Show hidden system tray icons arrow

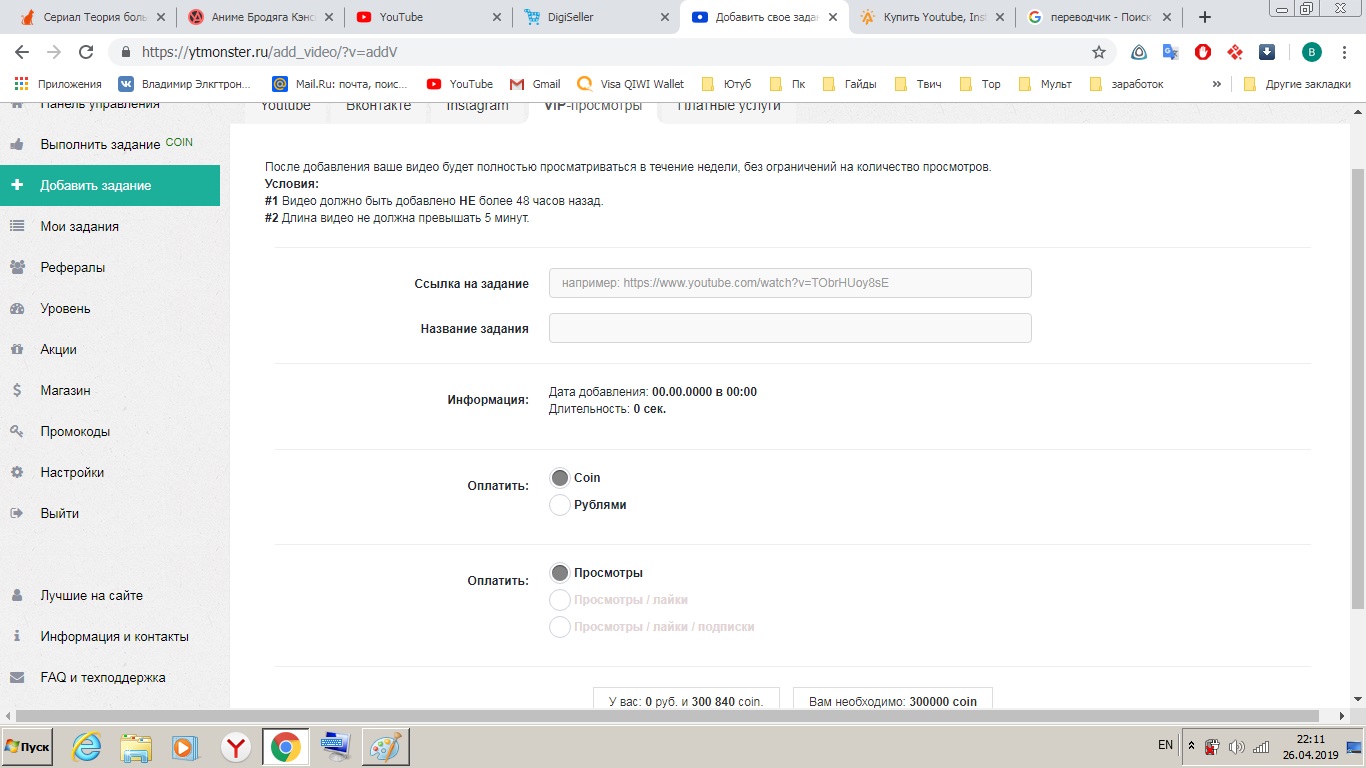click(x=1191, y=746)
